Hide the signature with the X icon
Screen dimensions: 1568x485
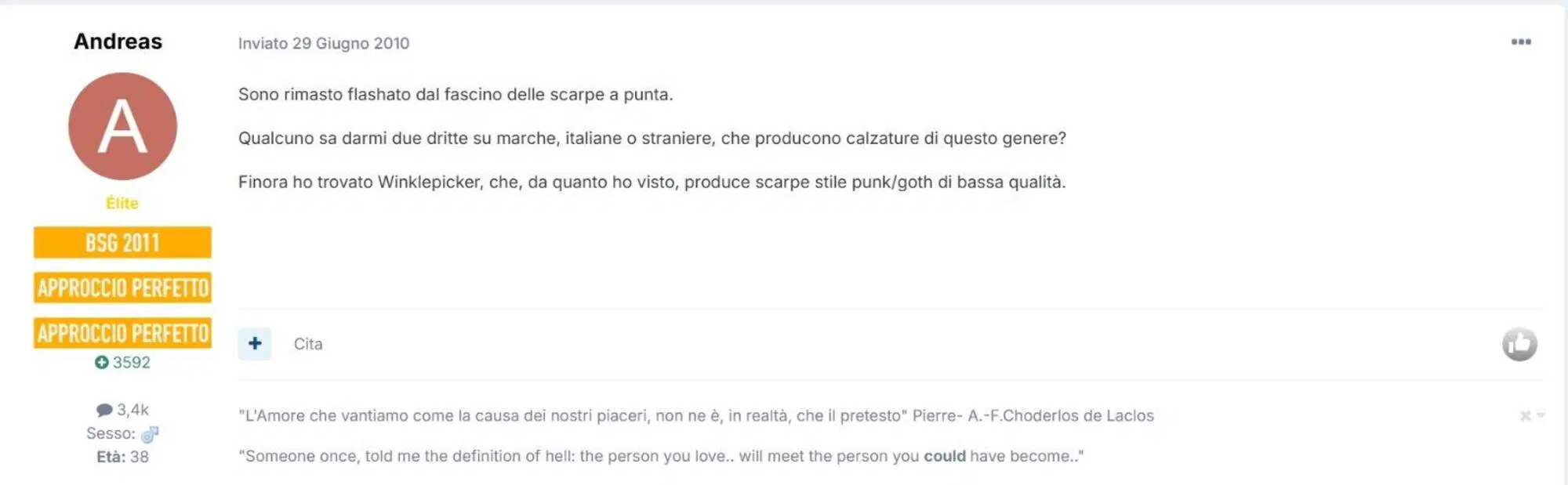tap(1525, 415)
